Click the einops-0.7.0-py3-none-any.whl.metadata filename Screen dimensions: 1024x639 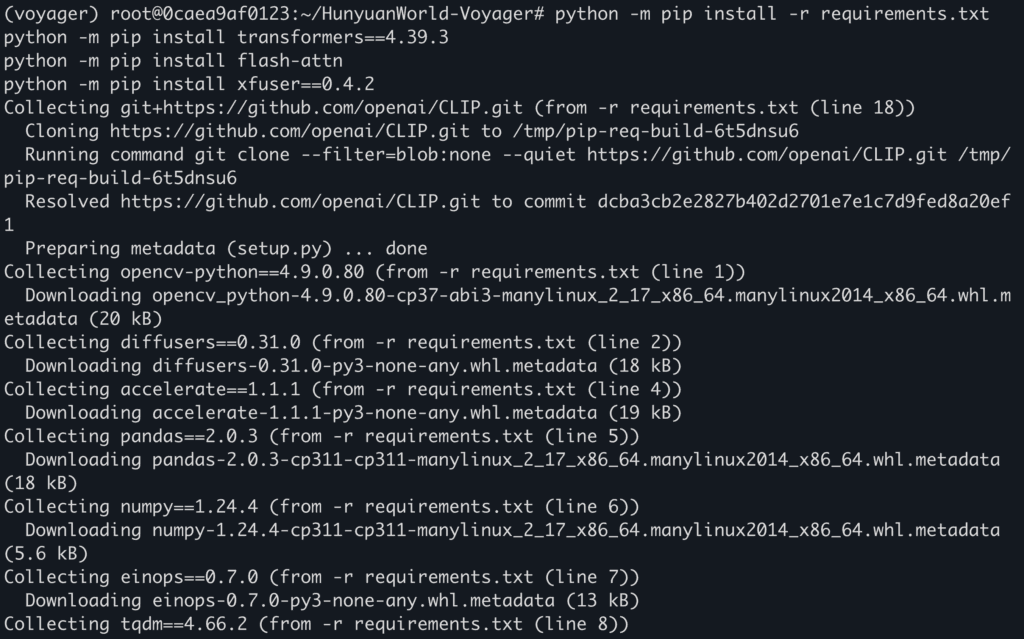point(353,601)
